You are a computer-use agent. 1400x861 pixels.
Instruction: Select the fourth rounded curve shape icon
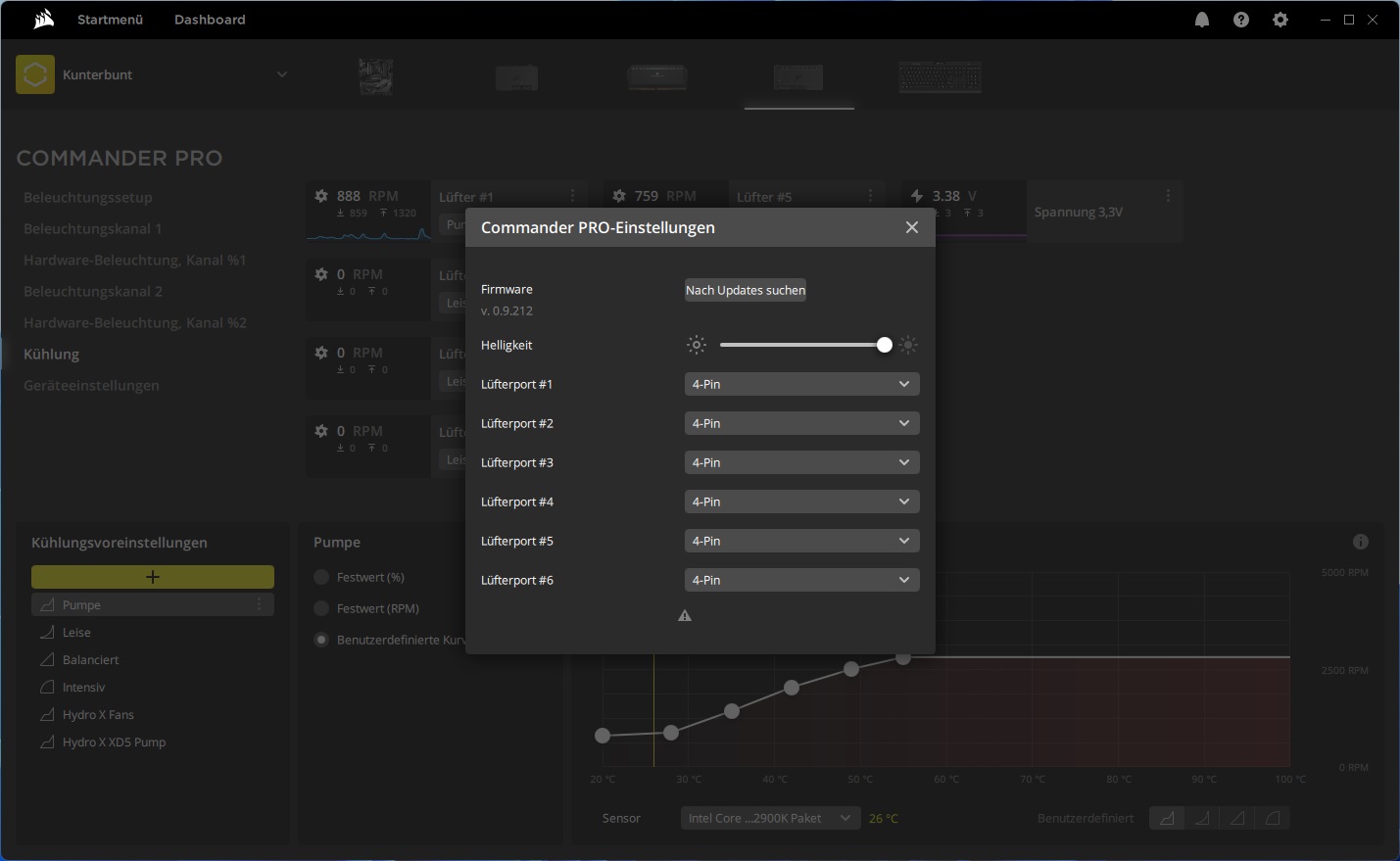[1273, 818]
